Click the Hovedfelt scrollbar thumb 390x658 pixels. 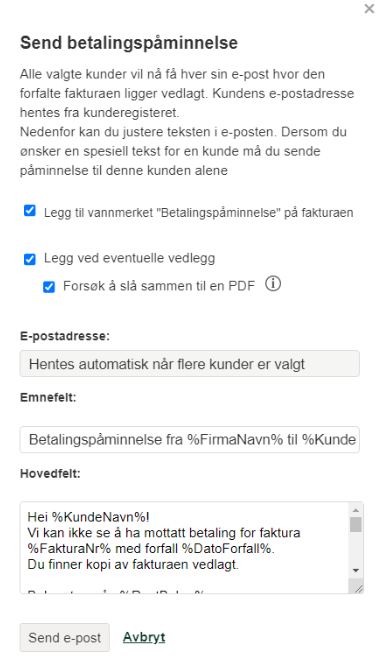356,525
